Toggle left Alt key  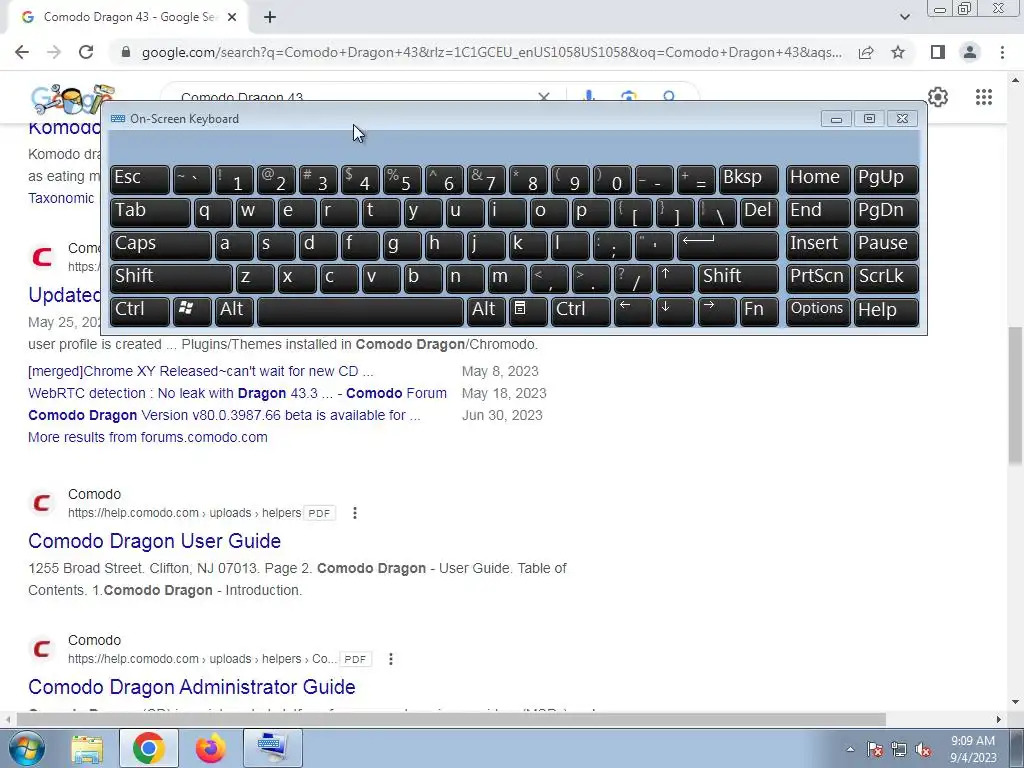click(x=234, y=312)
